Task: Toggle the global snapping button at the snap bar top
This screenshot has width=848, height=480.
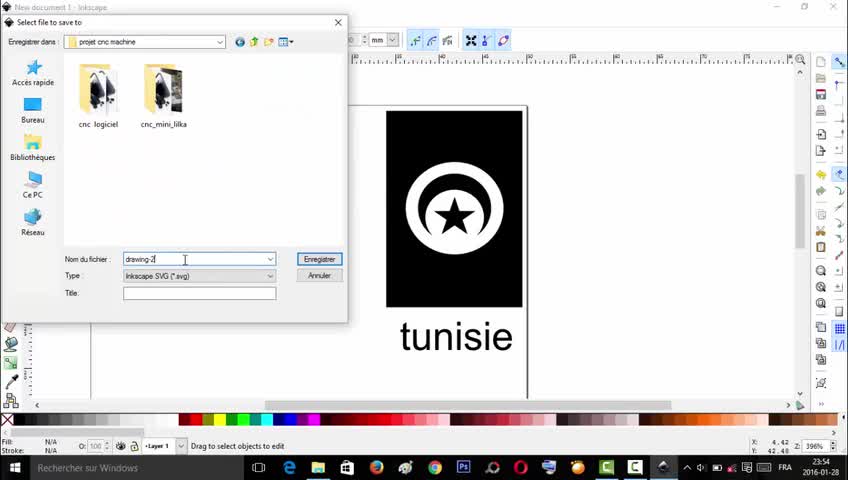Action: 839,62
